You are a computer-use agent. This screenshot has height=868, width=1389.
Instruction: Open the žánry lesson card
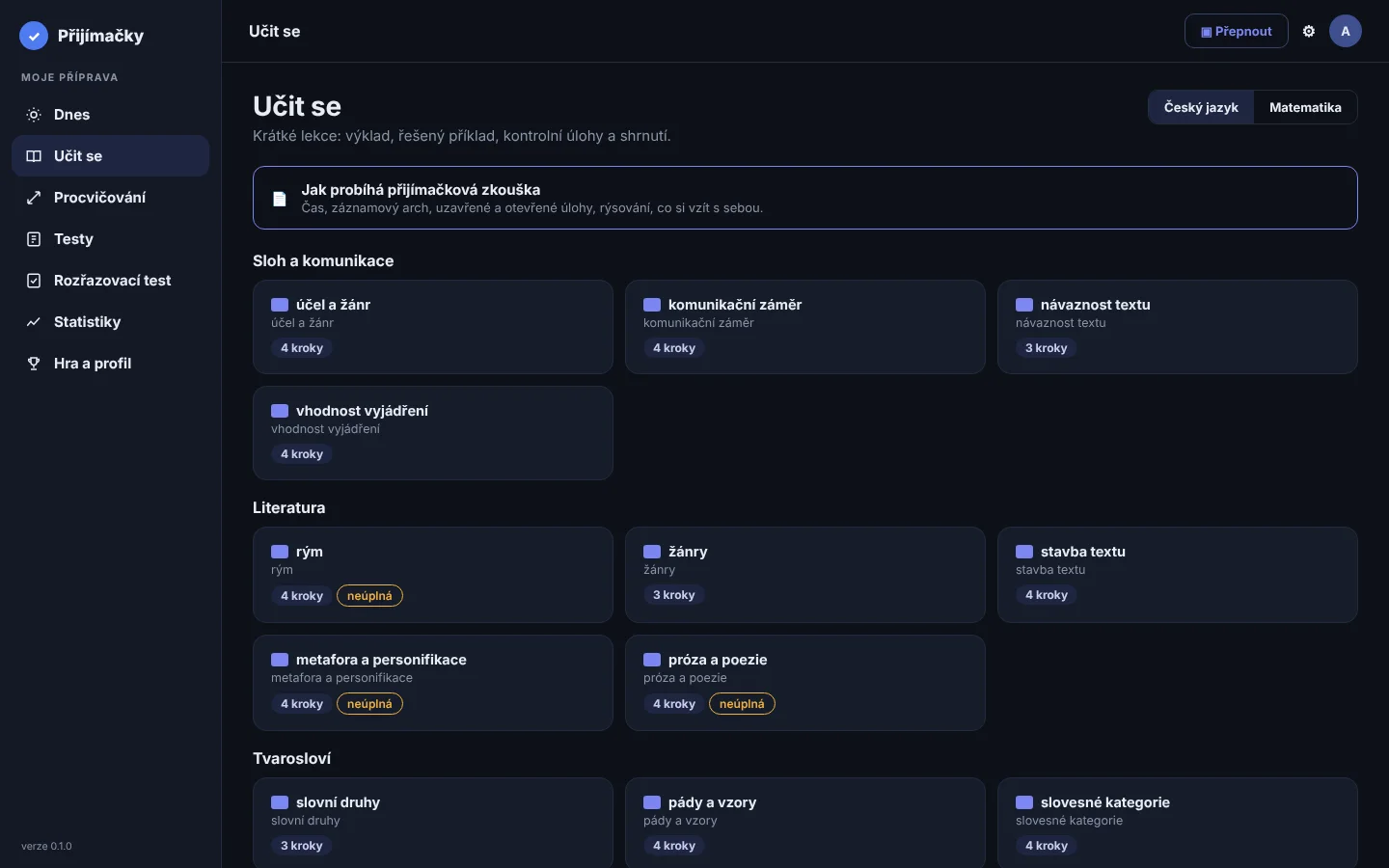[x=805, y=575]
